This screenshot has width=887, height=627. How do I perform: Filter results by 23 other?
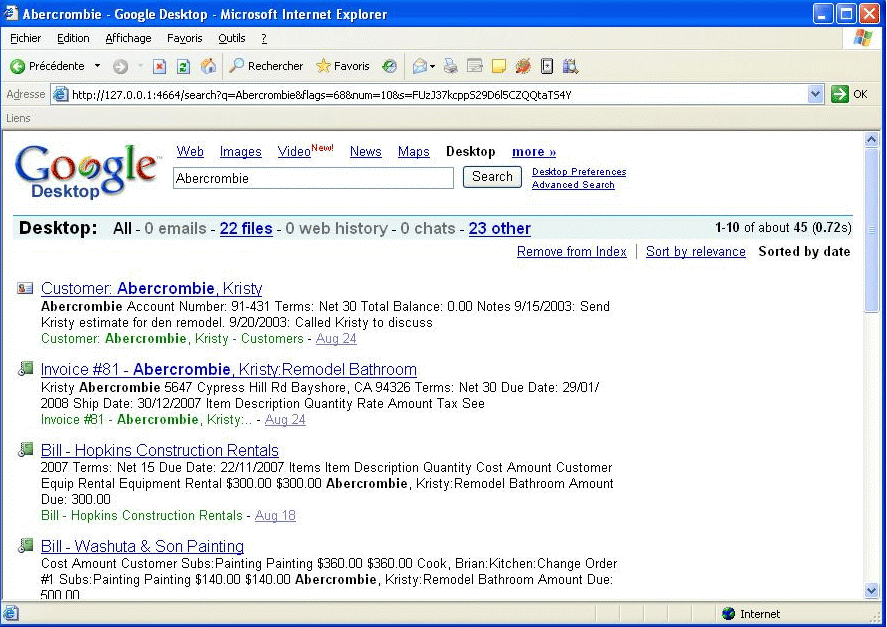(x=500, y=228)
